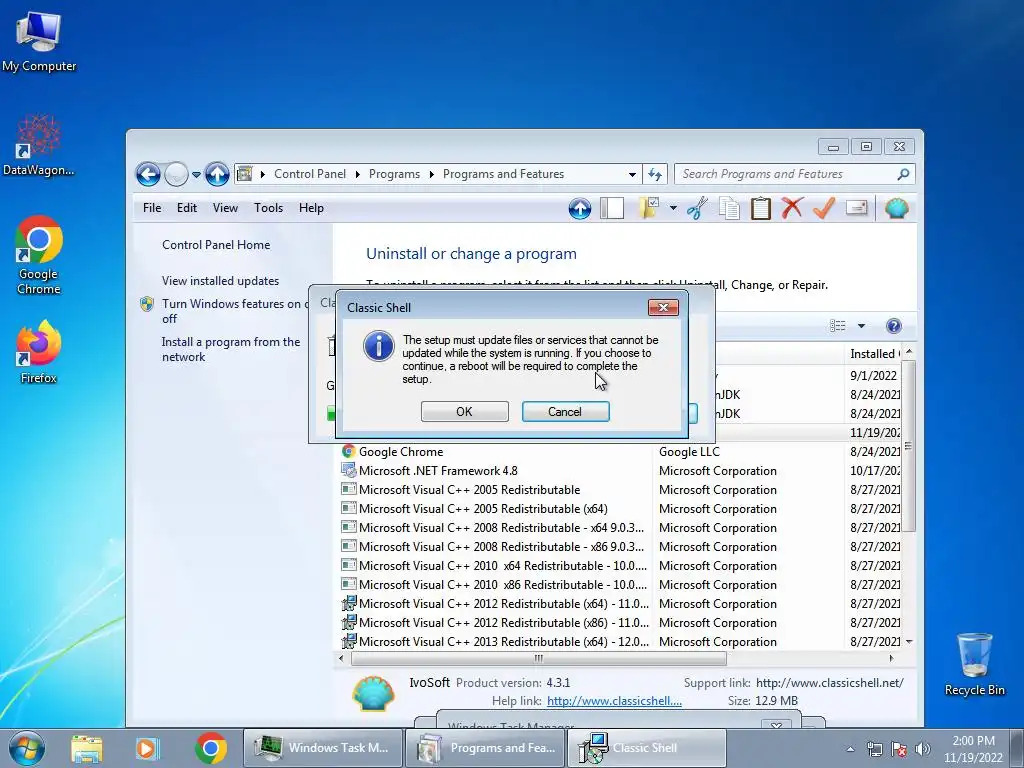This screenshot has height=768, width=1024.
Task: Open Windows Media Player taskbar icon
Action: (x=147, y=748)
